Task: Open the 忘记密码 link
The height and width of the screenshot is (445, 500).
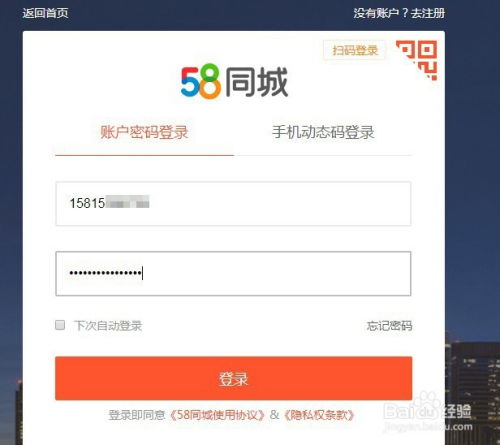Action: 389,326
